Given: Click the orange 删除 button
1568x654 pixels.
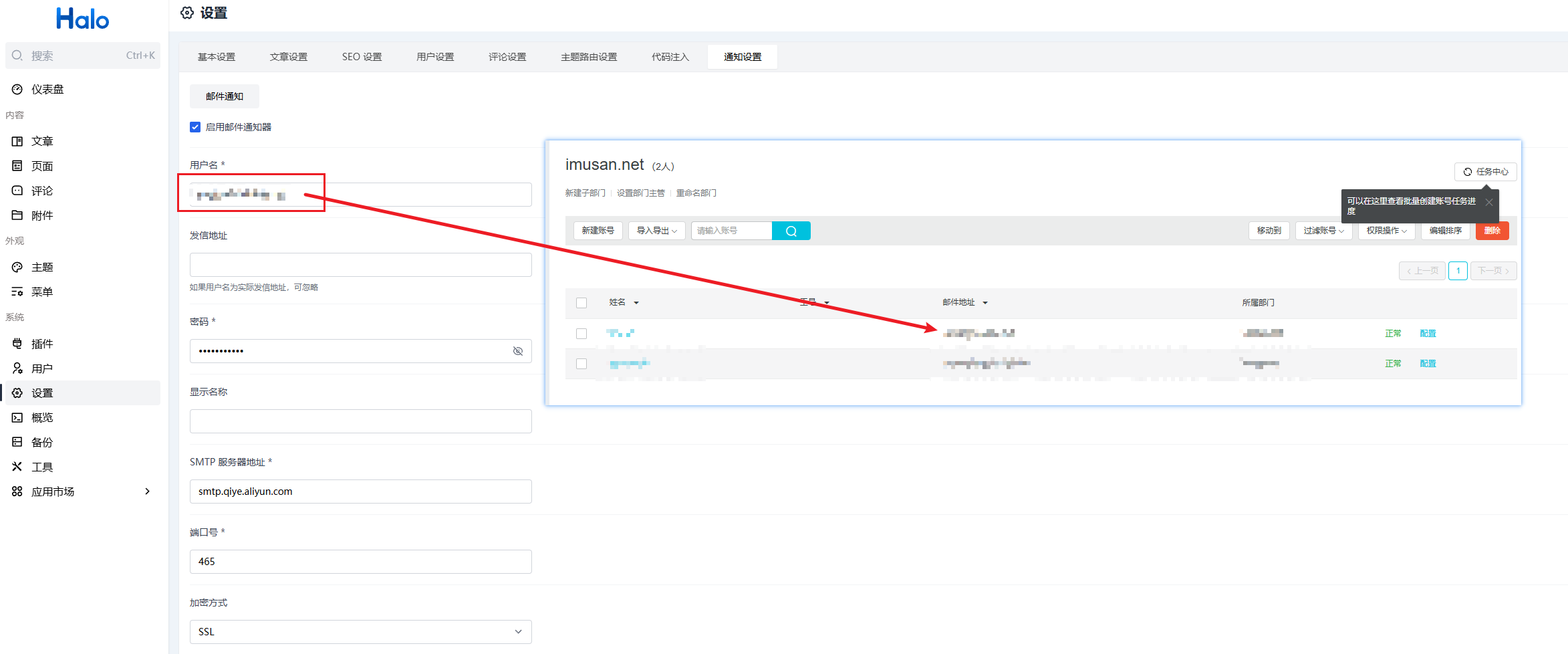Looking at the screenshot, I should [1492, 231].
